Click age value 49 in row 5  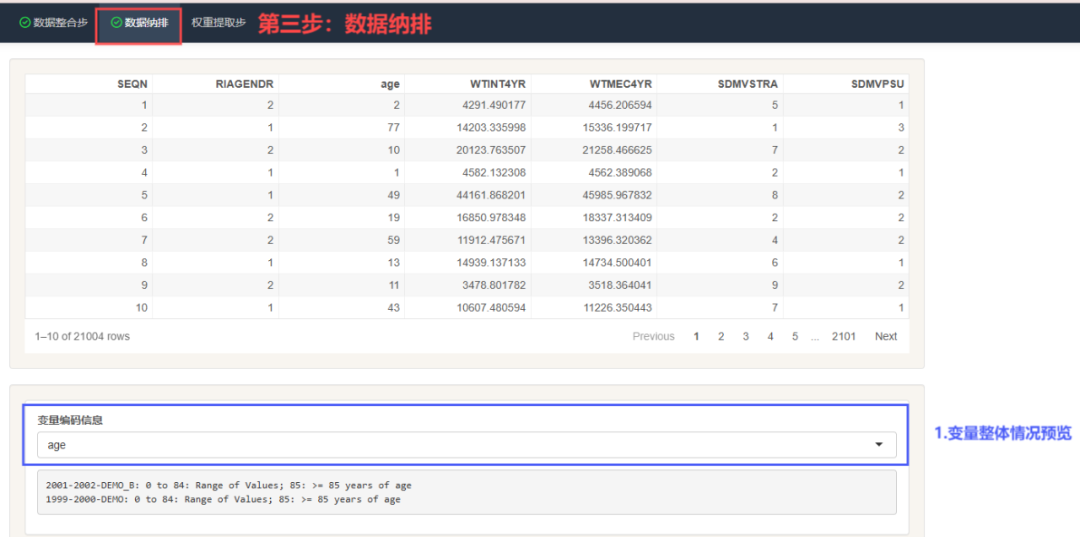[x=394, y=195]
